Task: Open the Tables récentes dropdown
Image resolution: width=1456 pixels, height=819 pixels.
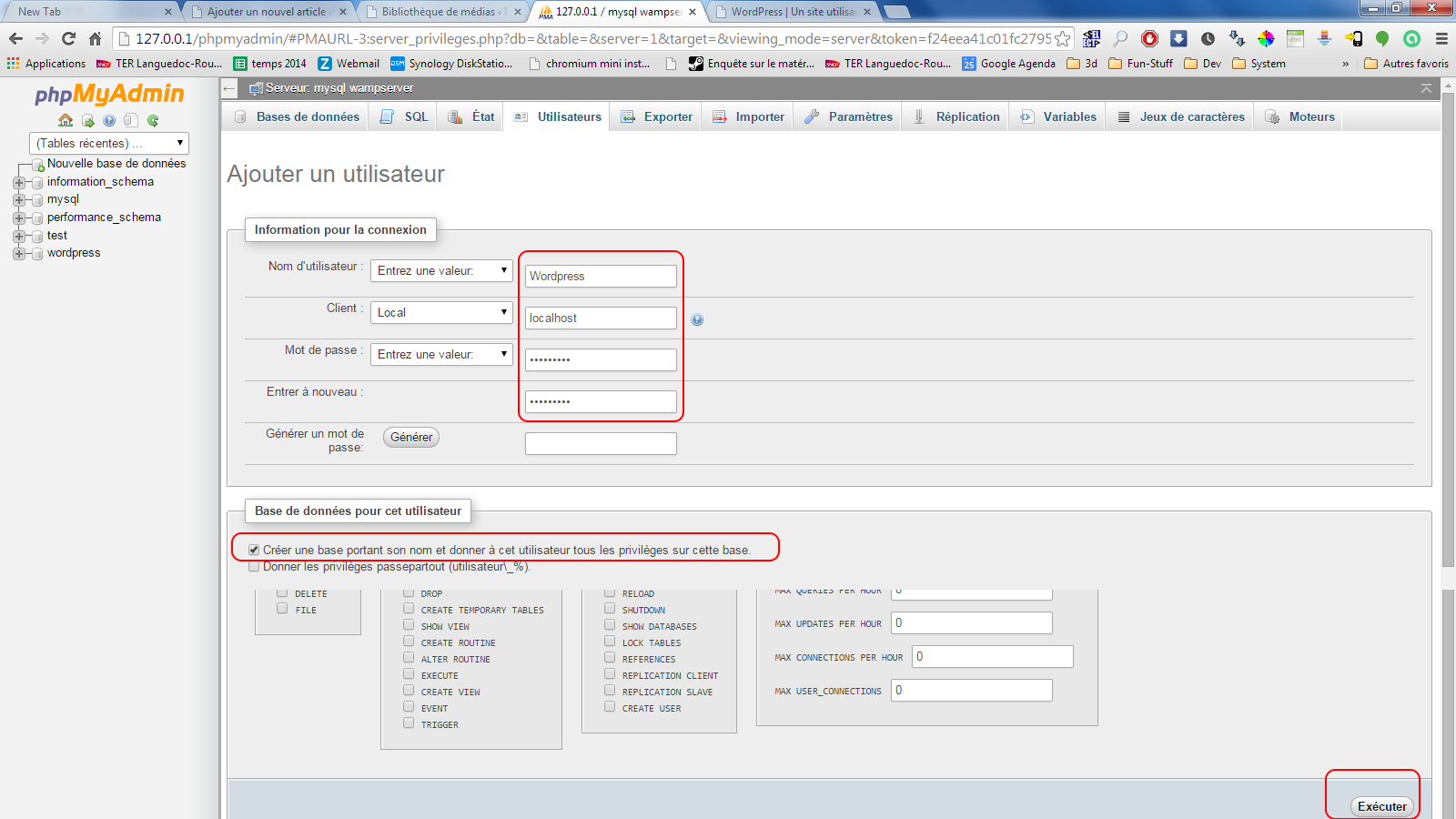Action: click(109, 143)
